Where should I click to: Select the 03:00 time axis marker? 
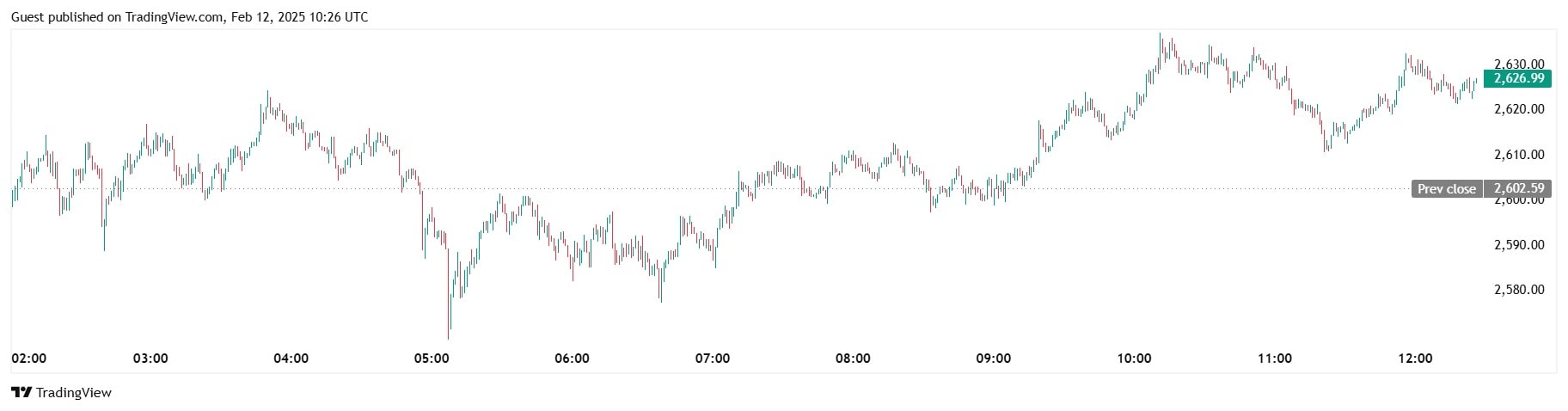tap(150, 359)
